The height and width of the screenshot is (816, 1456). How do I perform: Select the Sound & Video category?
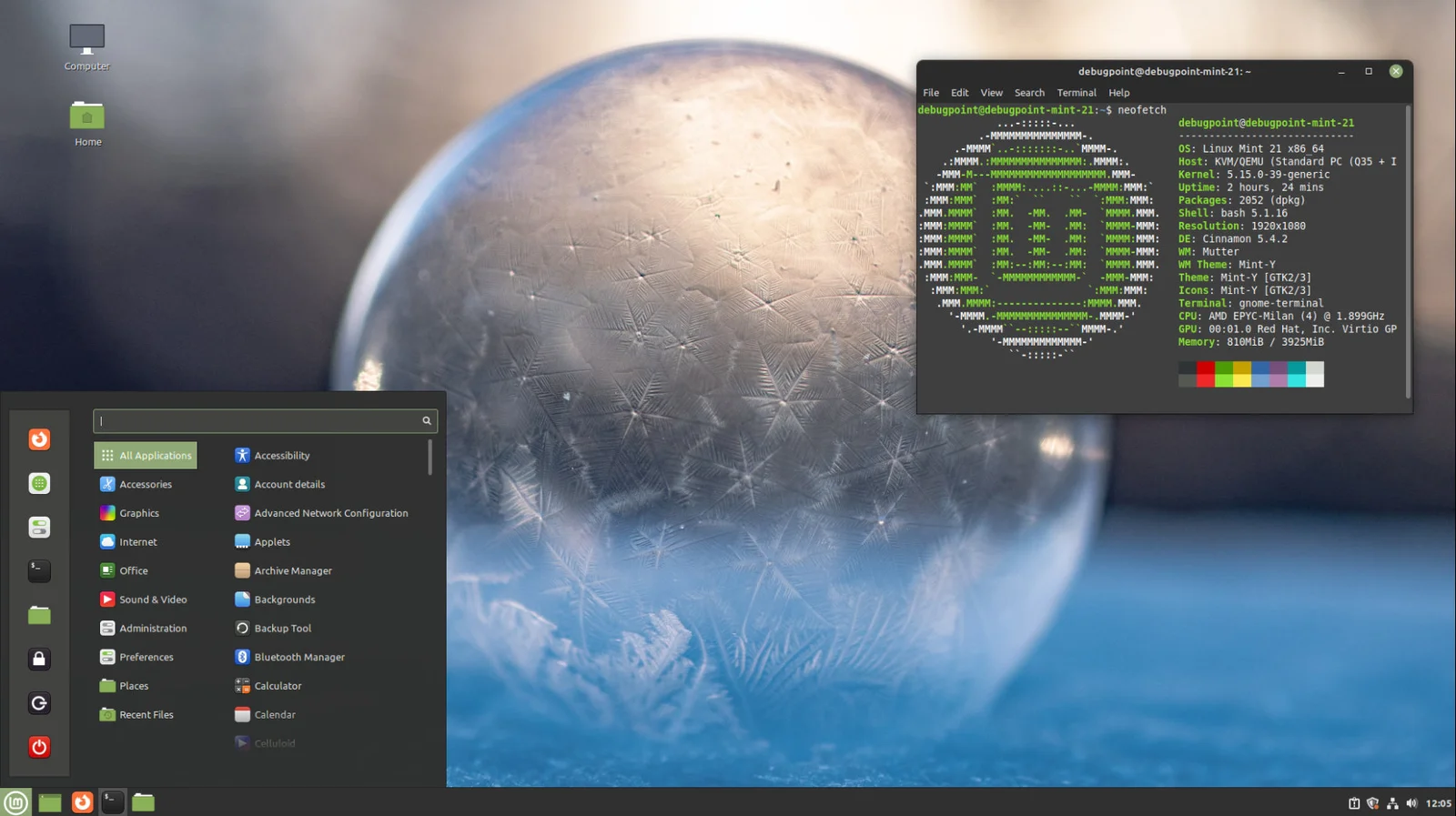(146, 599)
